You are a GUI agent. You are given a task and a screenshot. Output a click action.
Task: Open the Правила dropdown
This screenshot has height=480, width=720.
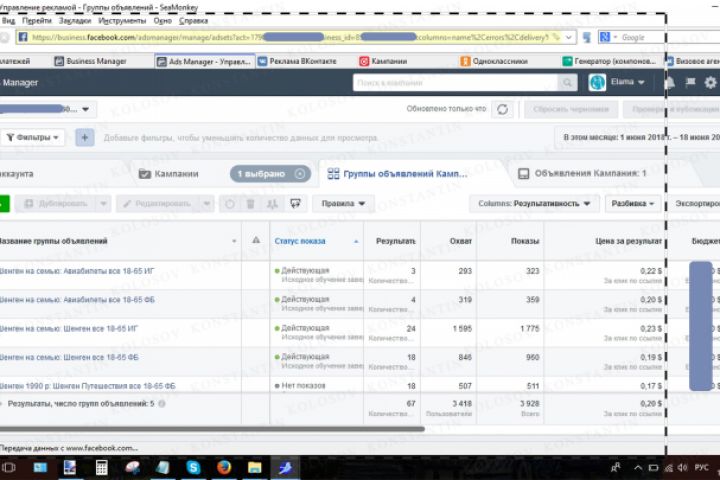(343, 203)
